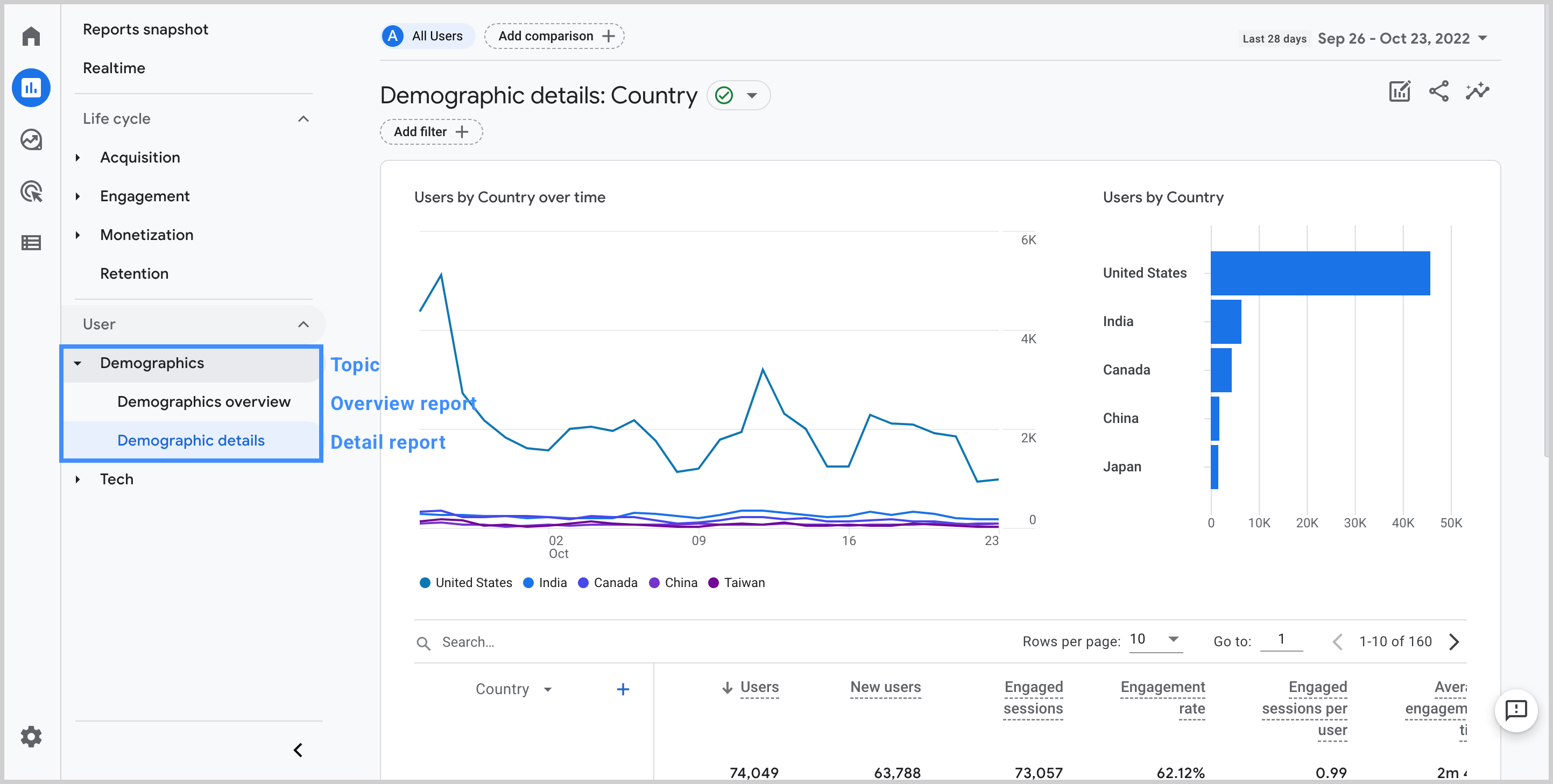Screen dimensions: 1553x784
Task: Open the Home icon in left rail
Action: point(31,36)
